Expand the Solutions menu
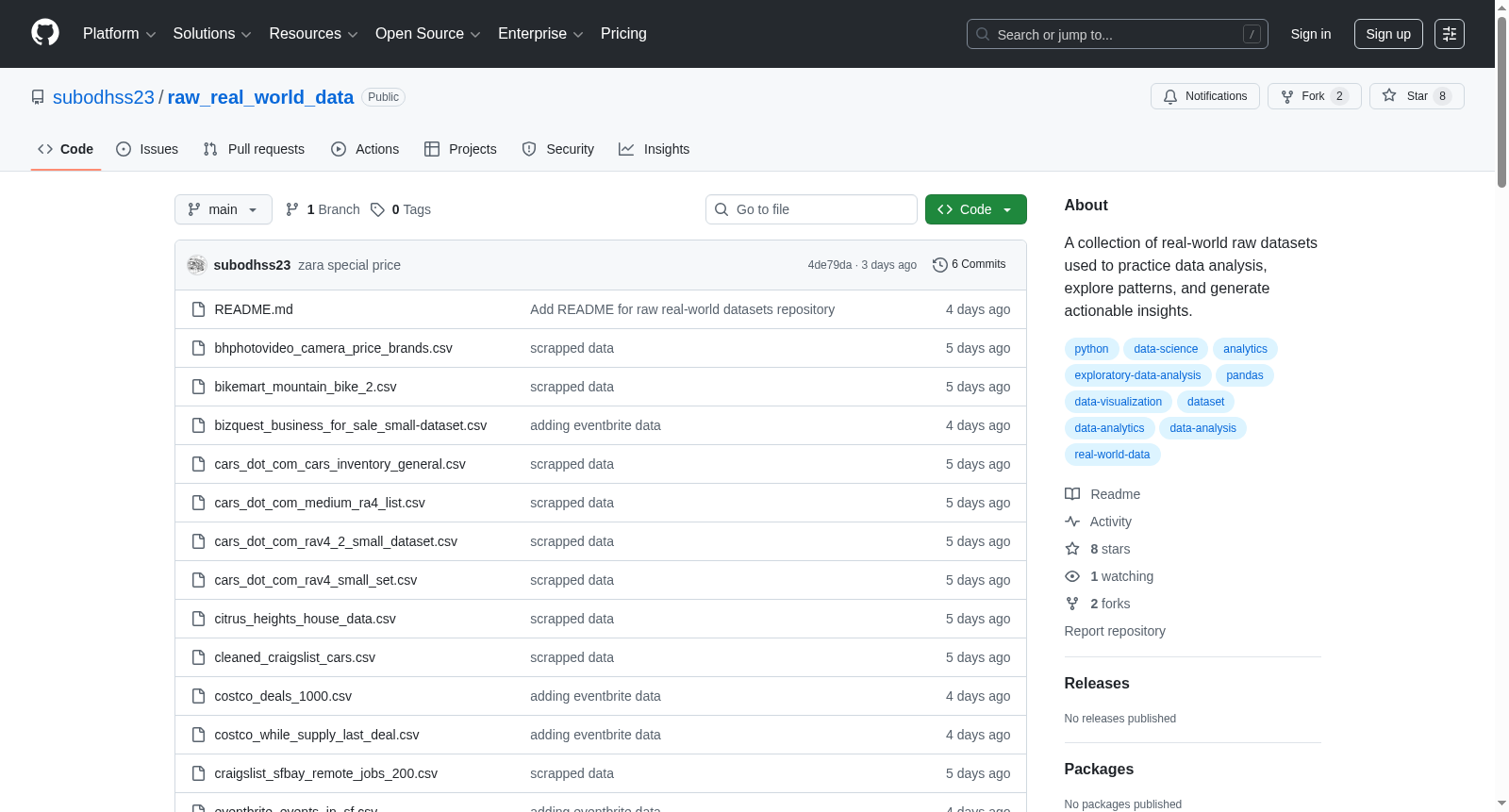The height and width of the screenshot is (812, 1509). click(212, 34)
